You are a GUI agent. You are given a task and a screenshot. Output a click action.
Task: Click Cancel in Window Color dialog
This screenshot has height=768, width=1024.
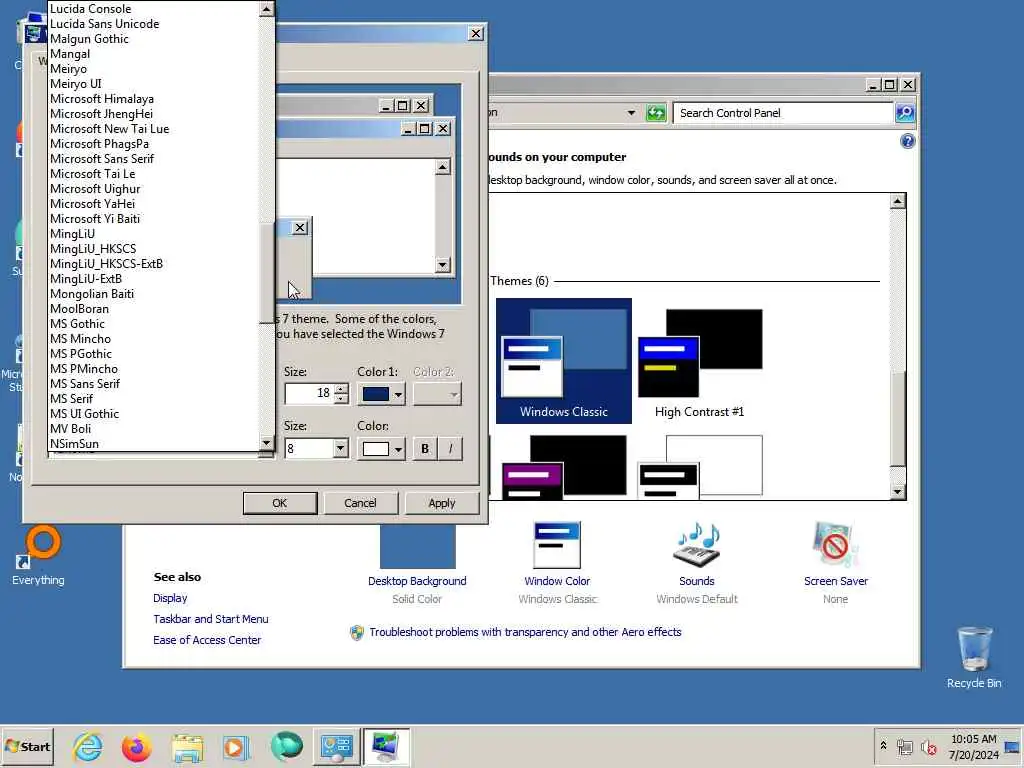pos(360,503)
